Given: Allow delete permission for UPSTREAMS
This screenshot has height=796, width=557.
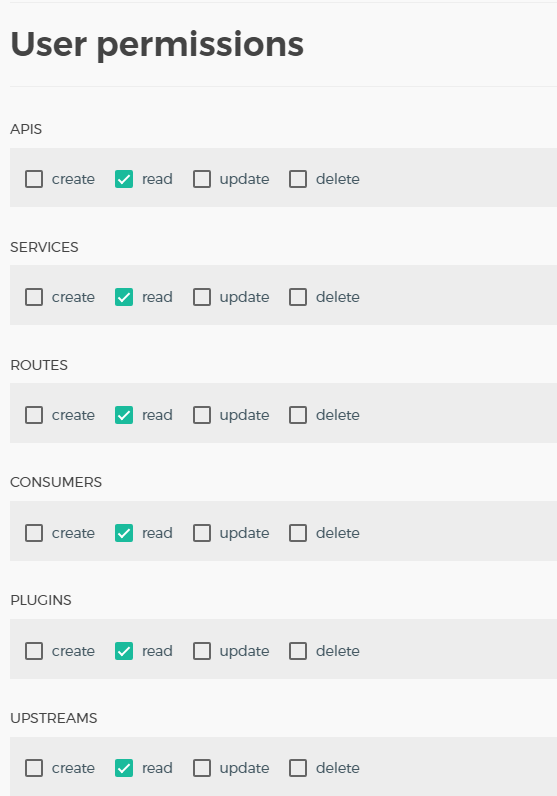Looking at the screenshot, I should (x=298, y=768).
